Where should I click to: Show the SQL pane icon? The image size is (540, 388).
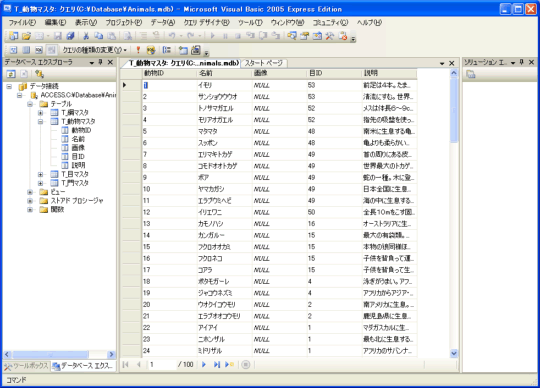39,50
